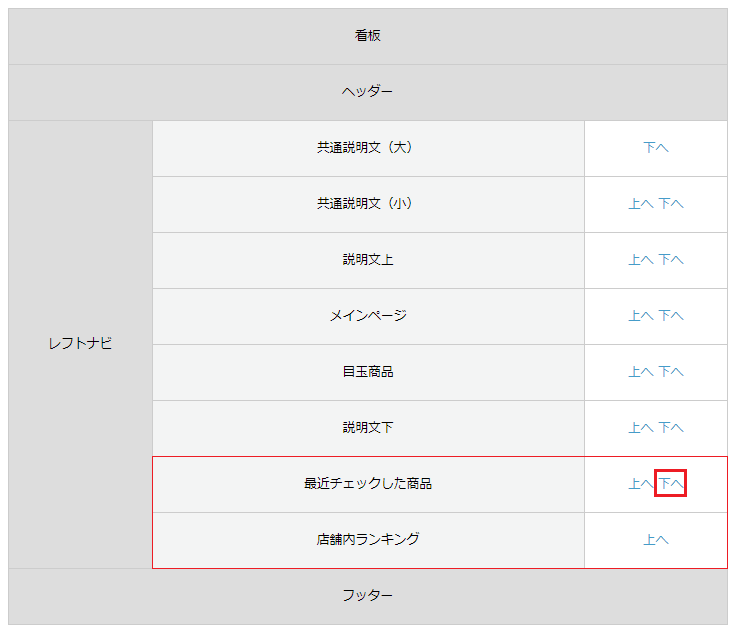Move 説明文上 down with 下へ
Viewport: 736px width, 634px height.
(x=671, y=260)
